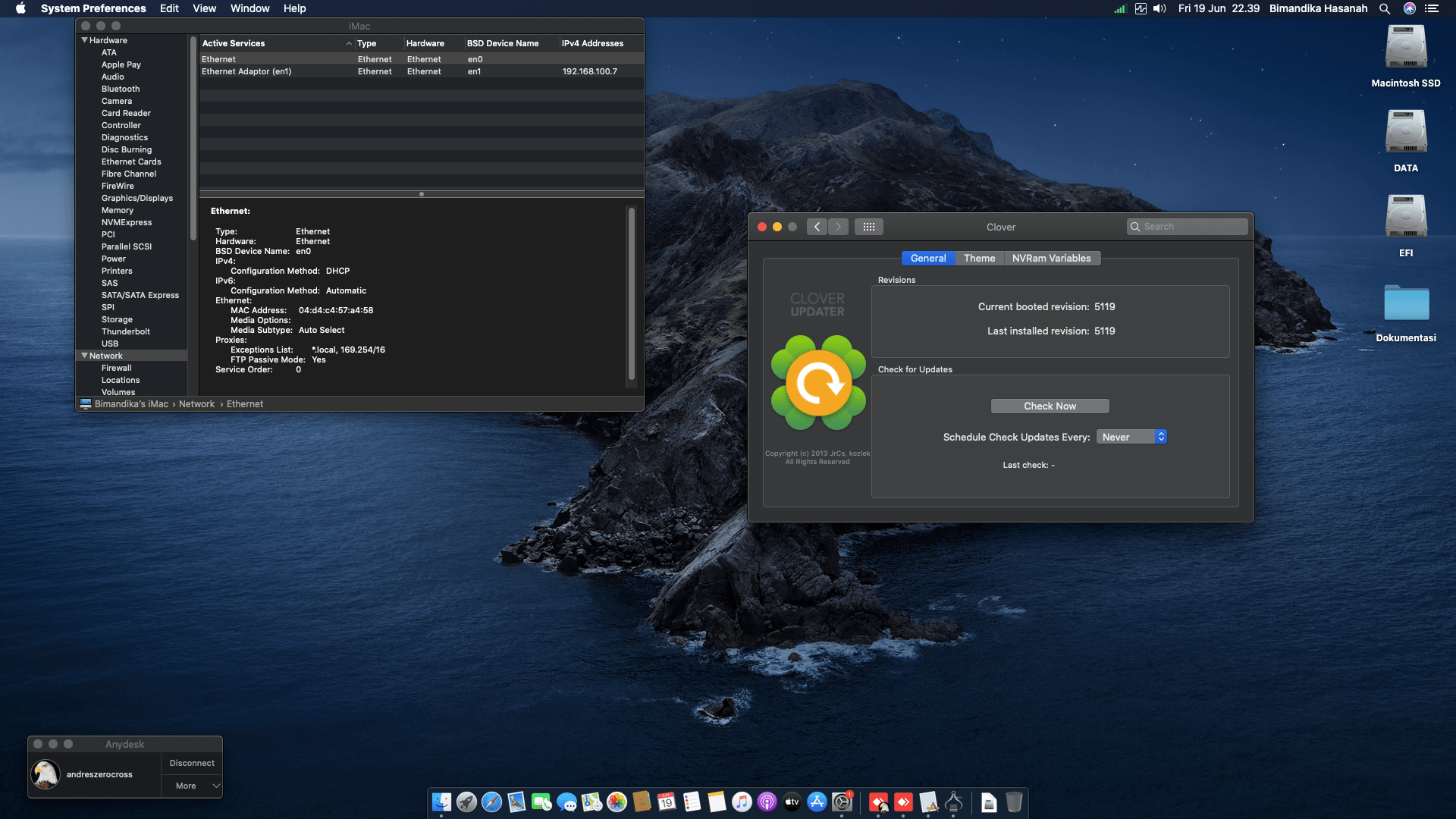Open the View menu
Image resolution: width=1456 pixels, height=819 pixels.
coord(205,8)
